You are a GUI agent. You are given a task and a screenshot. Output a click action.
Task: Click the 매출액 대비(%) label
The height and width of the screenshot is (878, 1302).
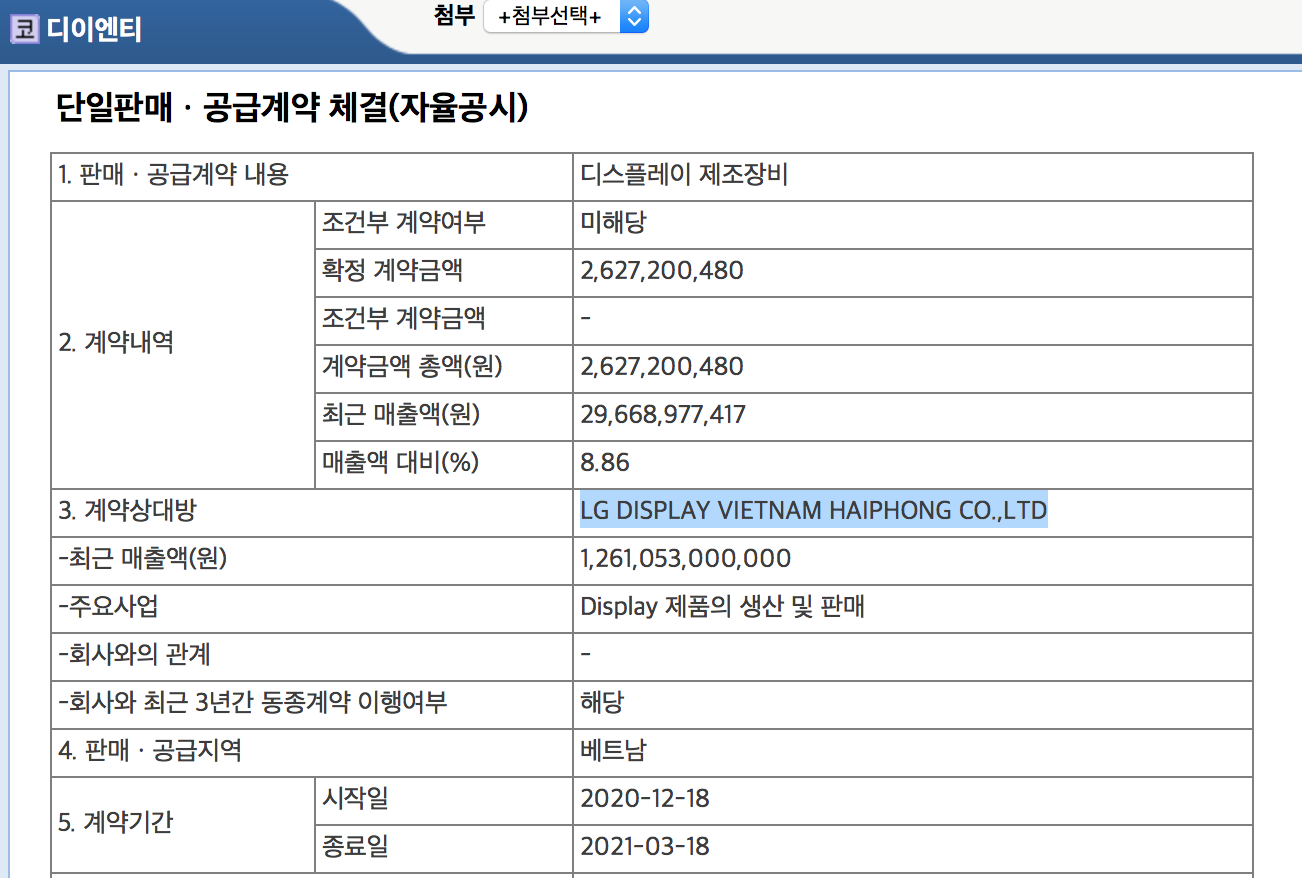(x=401, y=463)
